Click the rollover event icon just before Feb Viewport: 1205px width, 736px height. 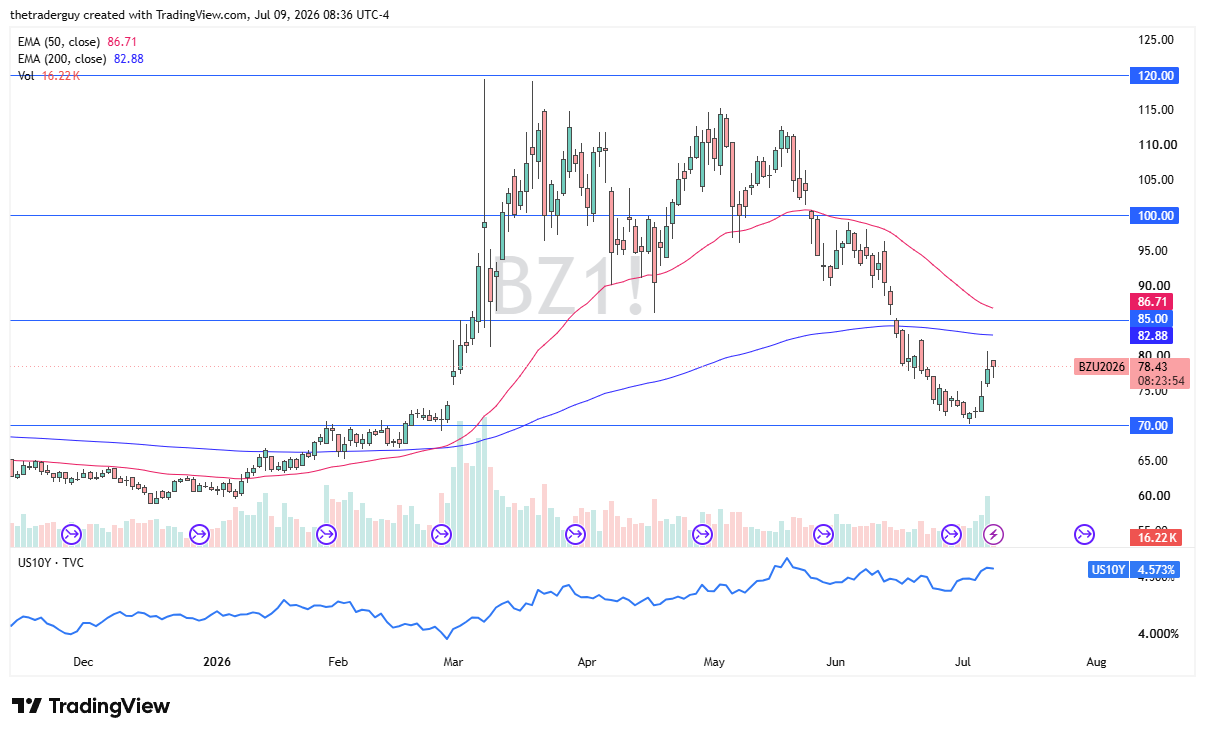[326, 535]
